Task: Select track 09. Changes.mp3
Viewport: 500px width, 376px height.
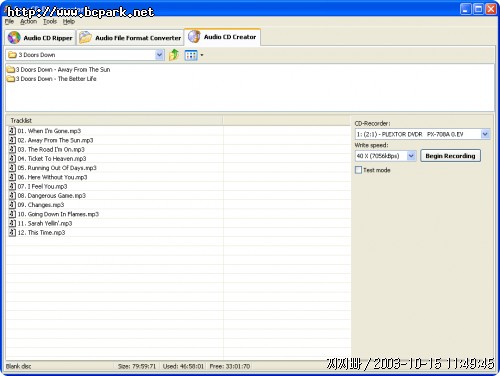Action: coord(41,205)
